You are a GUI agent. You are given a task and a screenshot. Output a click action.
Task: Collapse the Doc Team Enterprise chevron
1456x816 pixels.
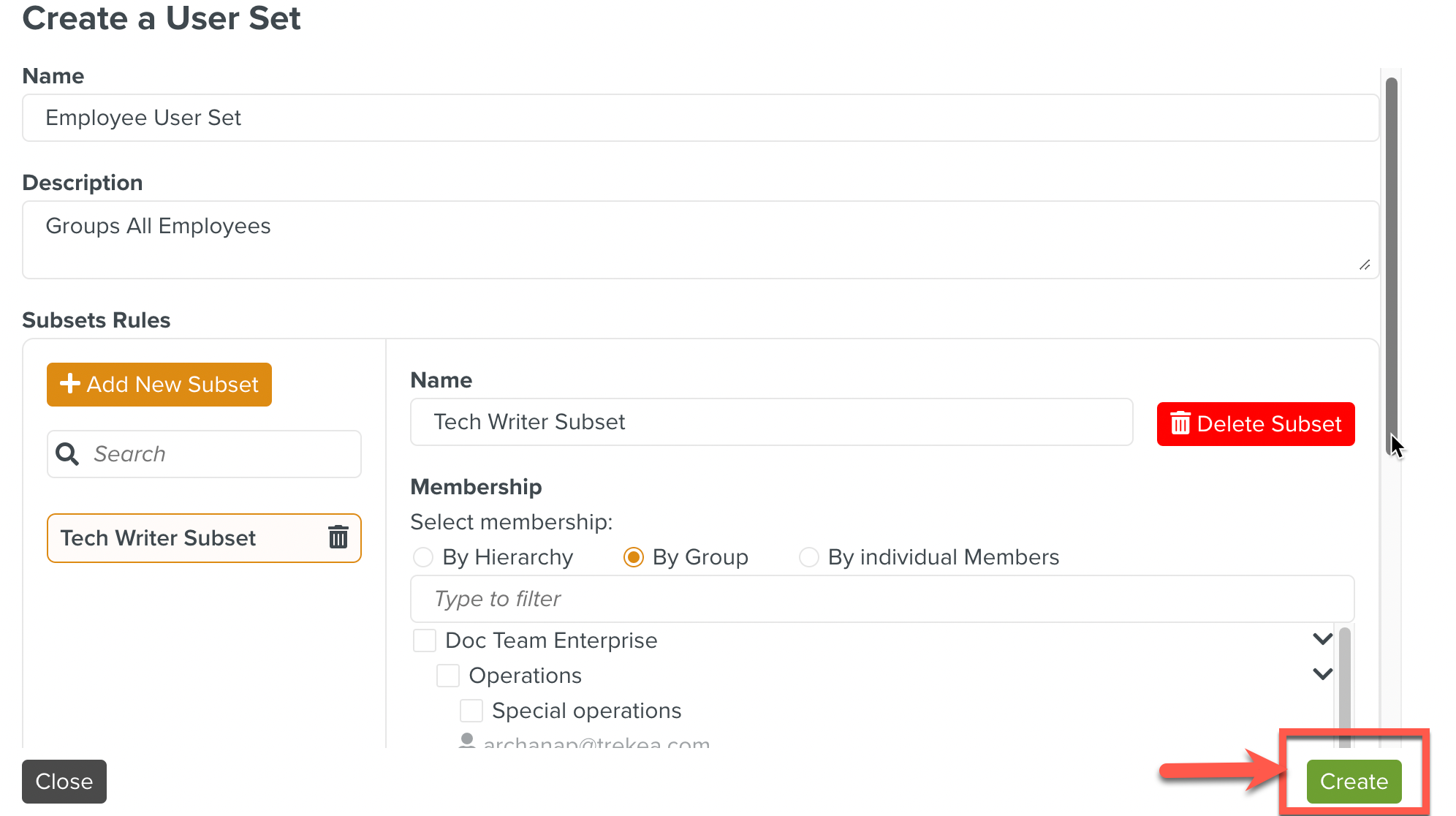(1322, 640)
